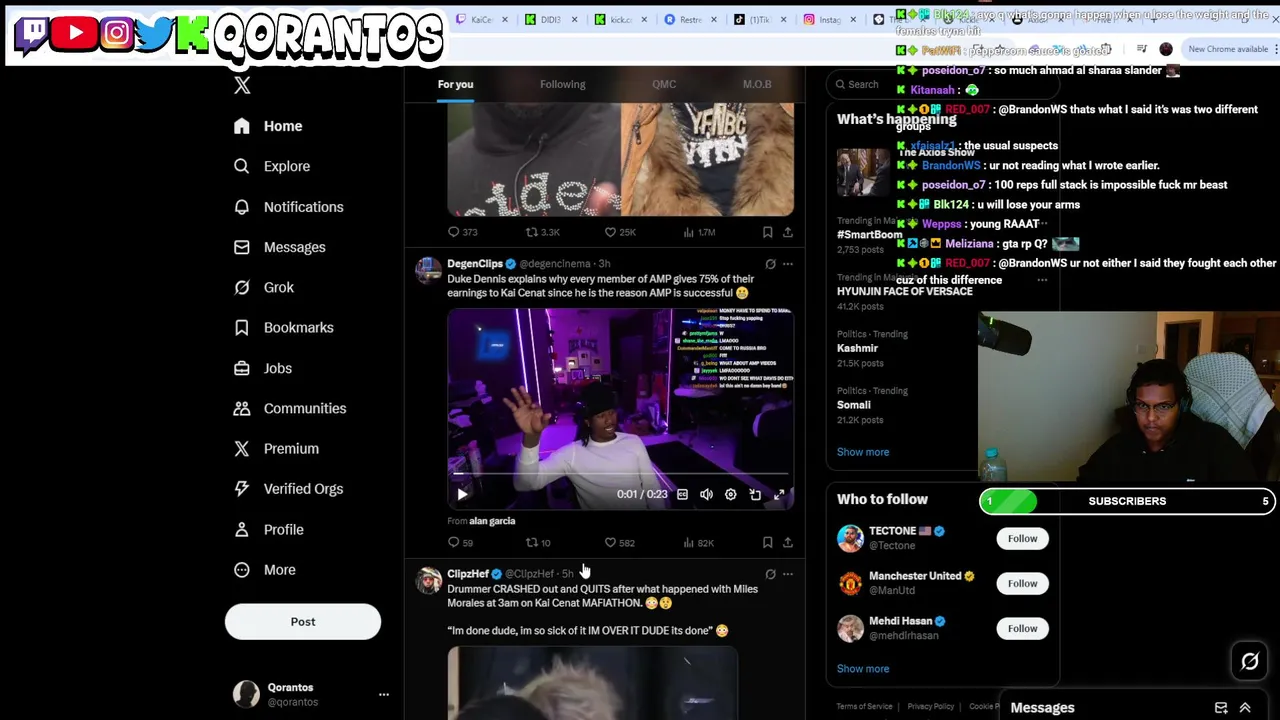Screen dimensions: 1280x720
Task: Show more trending topics
Action: coord(863,452)
